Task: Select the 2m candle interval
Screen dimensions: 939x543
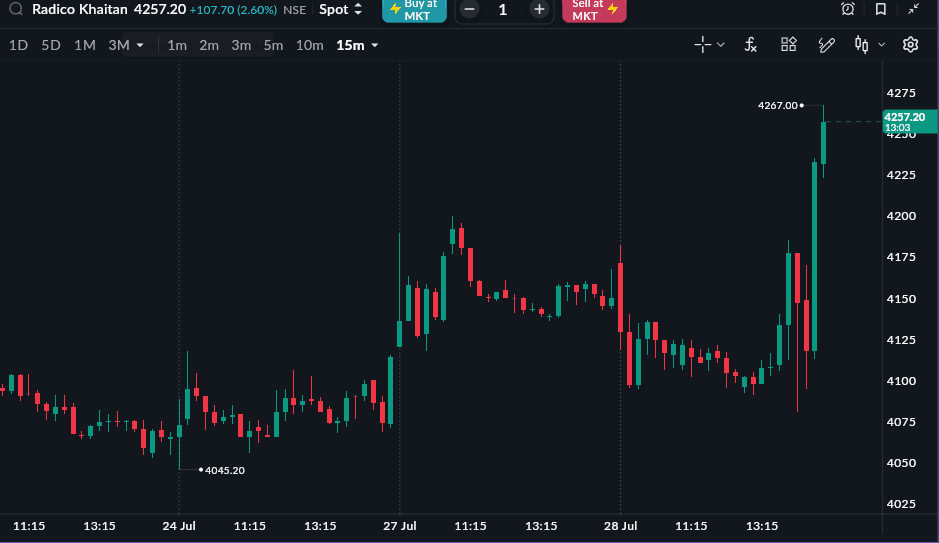Action: click(x=209, y=45)
